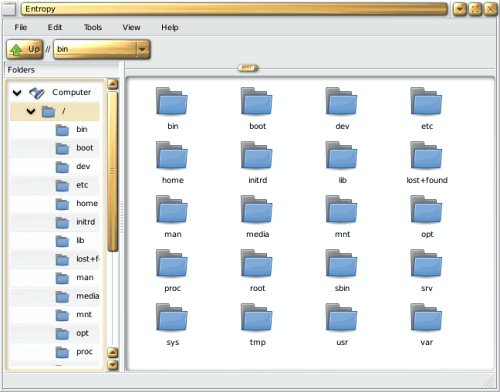Screen dimensions: 500x392
Task: Click the resize grip in status bar corner
Action: pyautogui.click(x=489, y=381)
